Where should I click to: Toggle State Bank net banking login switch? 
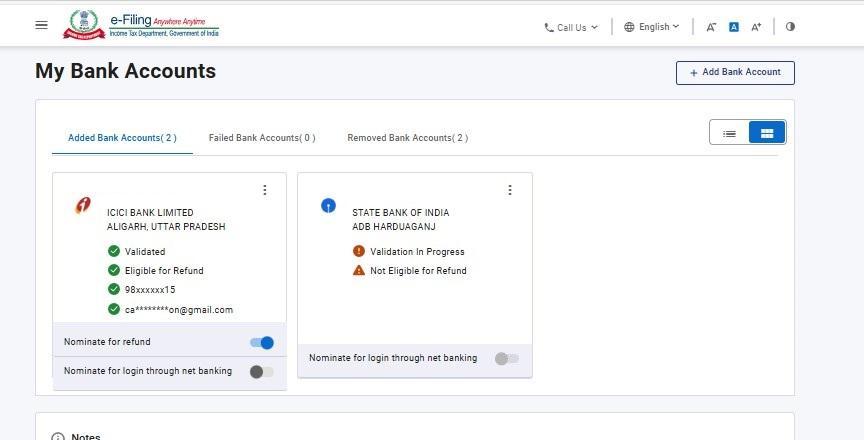506,359
